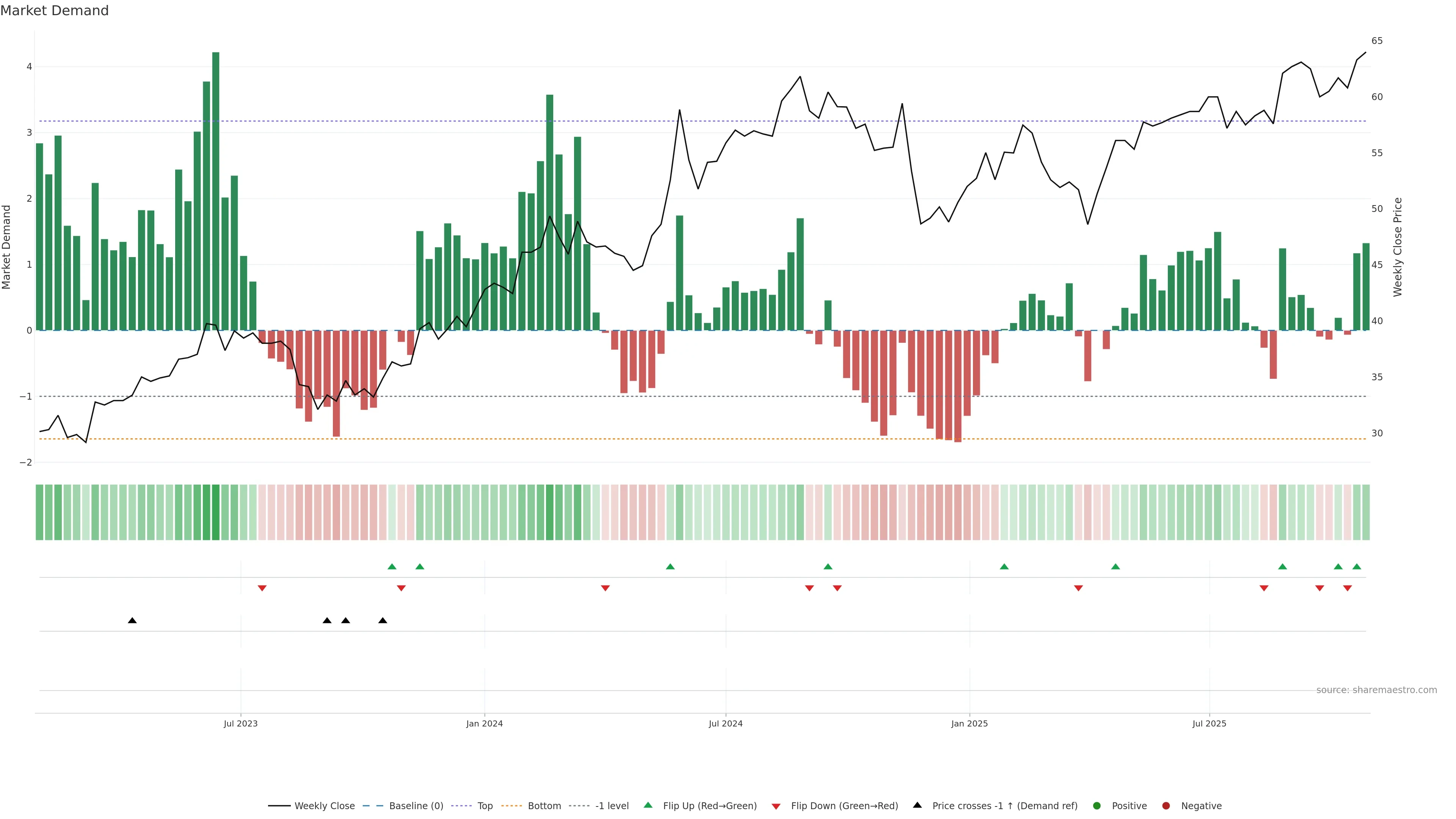Screen dimensions: 1456x819
Task: Click the first black triangle price-cross marker
Action: click(132, 621)
